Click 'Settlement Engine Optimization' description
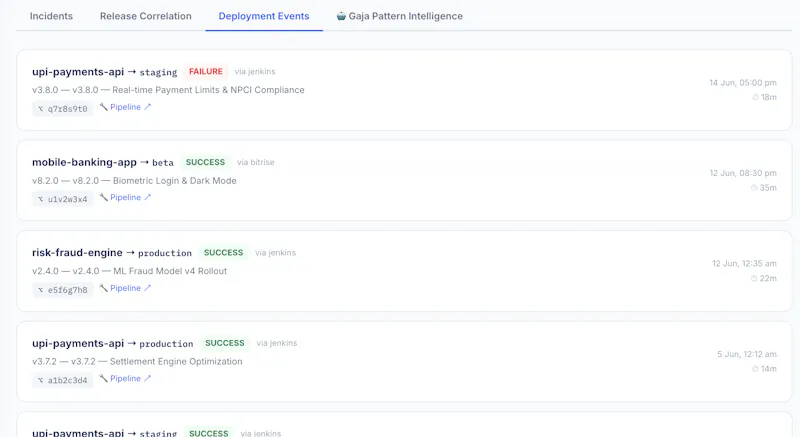 (176, 362)
